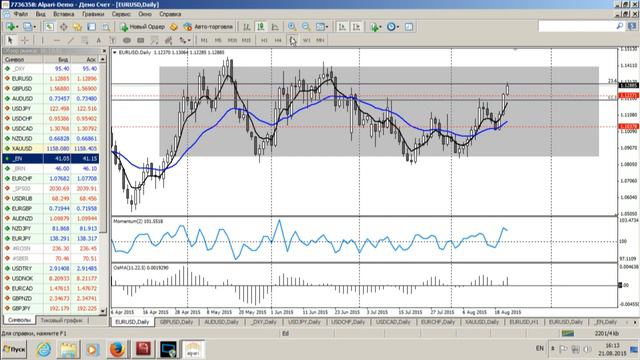
Task: Click the Новый Ордер button
Action: pyautogui.click(x=142, y=27)
